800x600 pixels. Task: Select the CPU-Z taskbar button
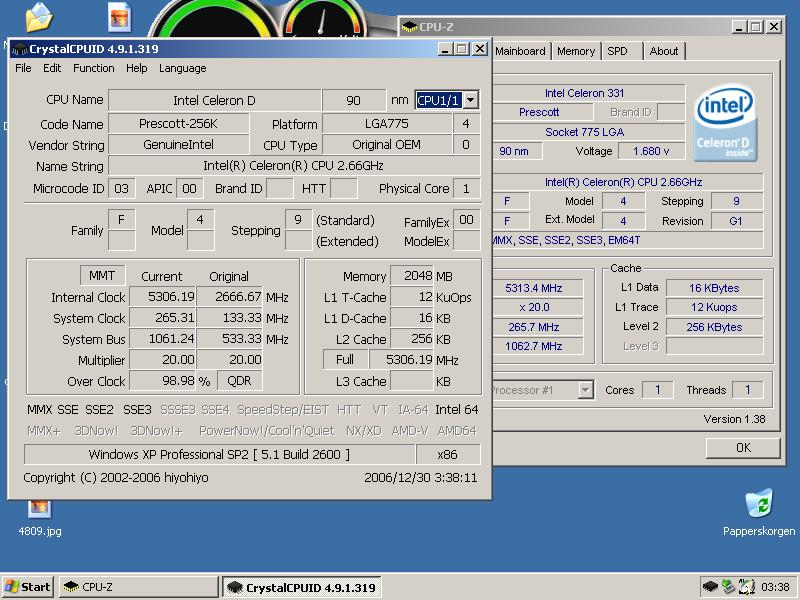138,587
